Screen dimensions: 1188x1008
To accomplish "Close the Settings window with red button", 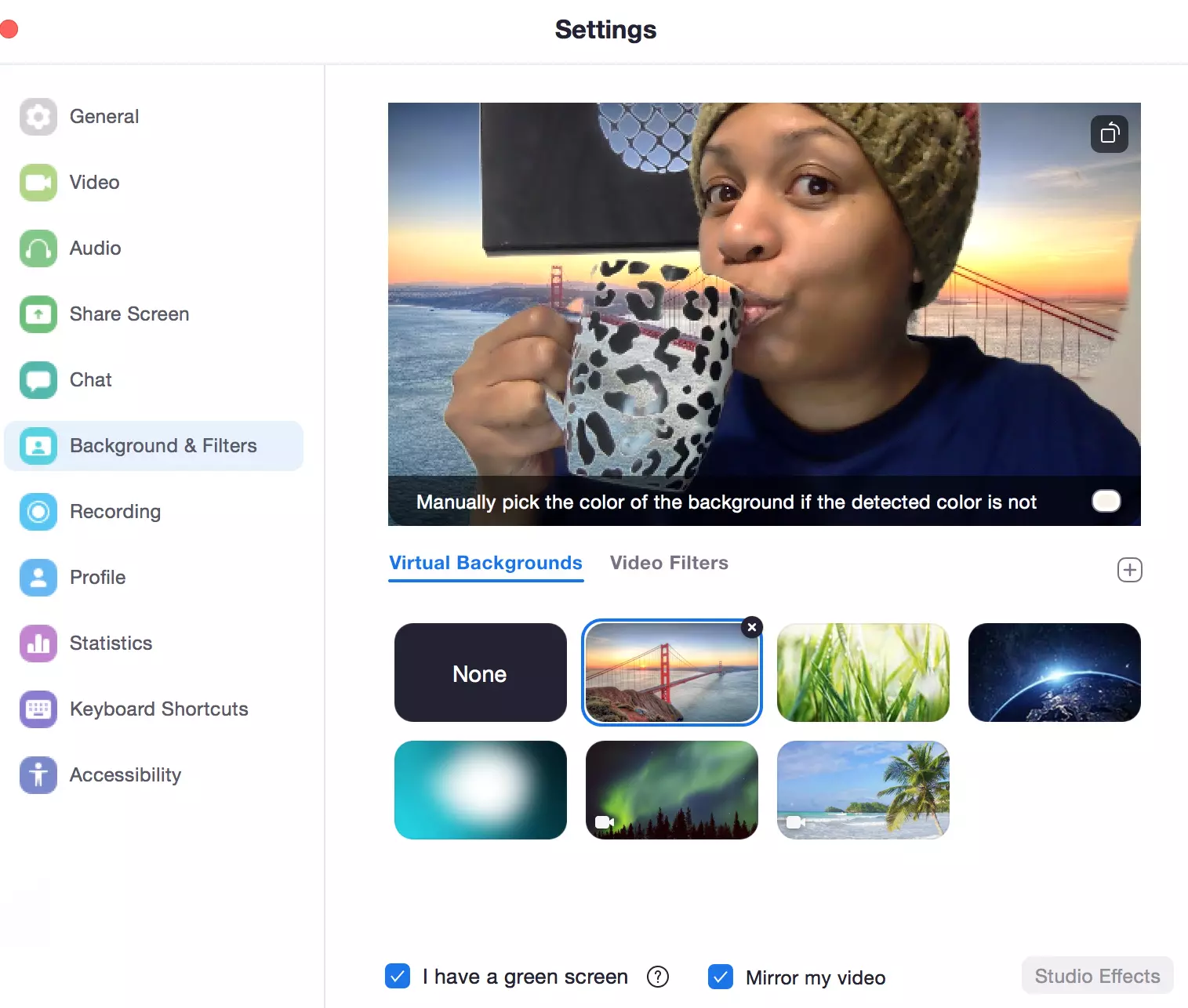I will (9, 30).
